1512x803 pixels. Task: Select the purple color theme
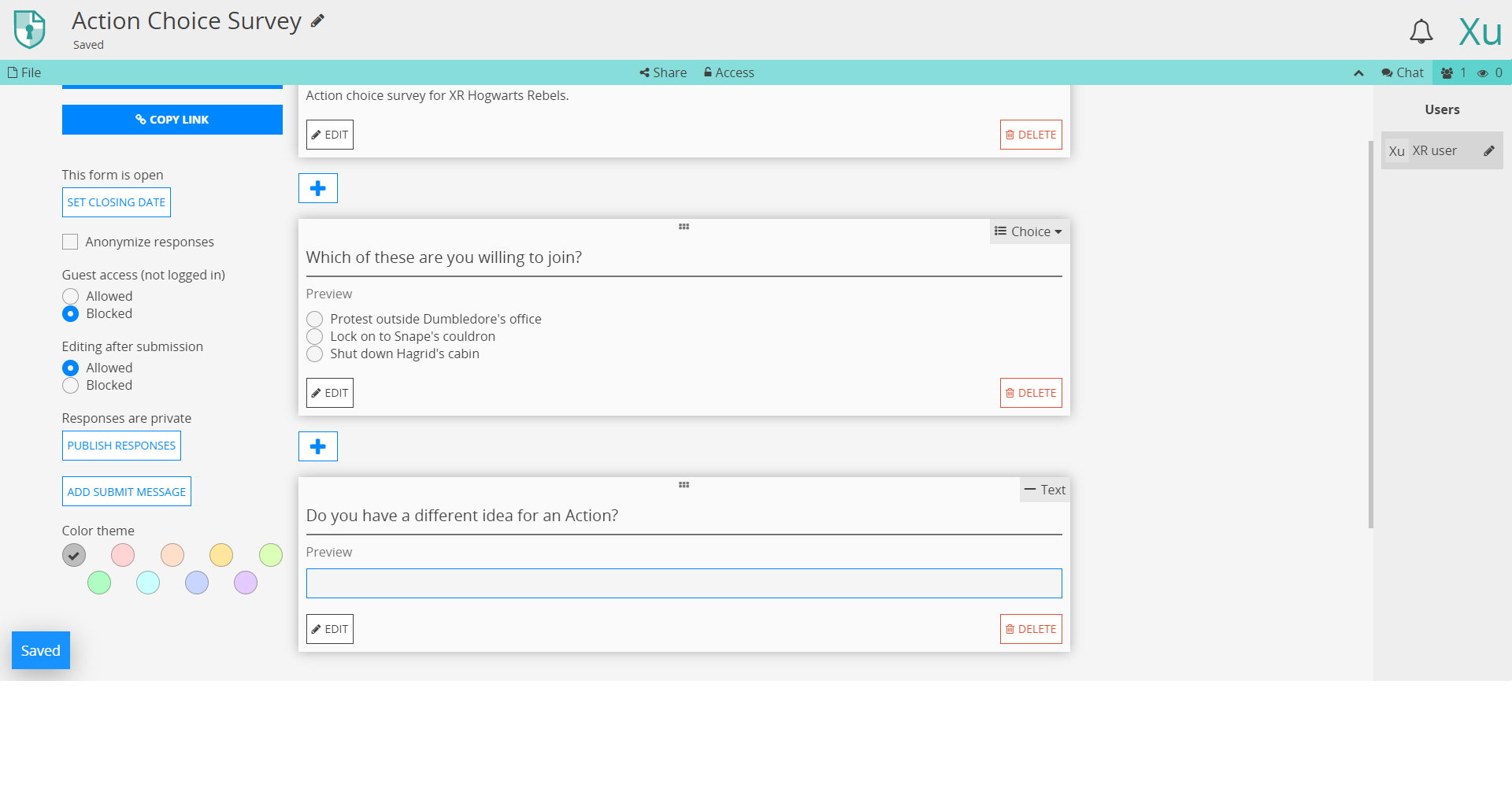click(246, 583)
